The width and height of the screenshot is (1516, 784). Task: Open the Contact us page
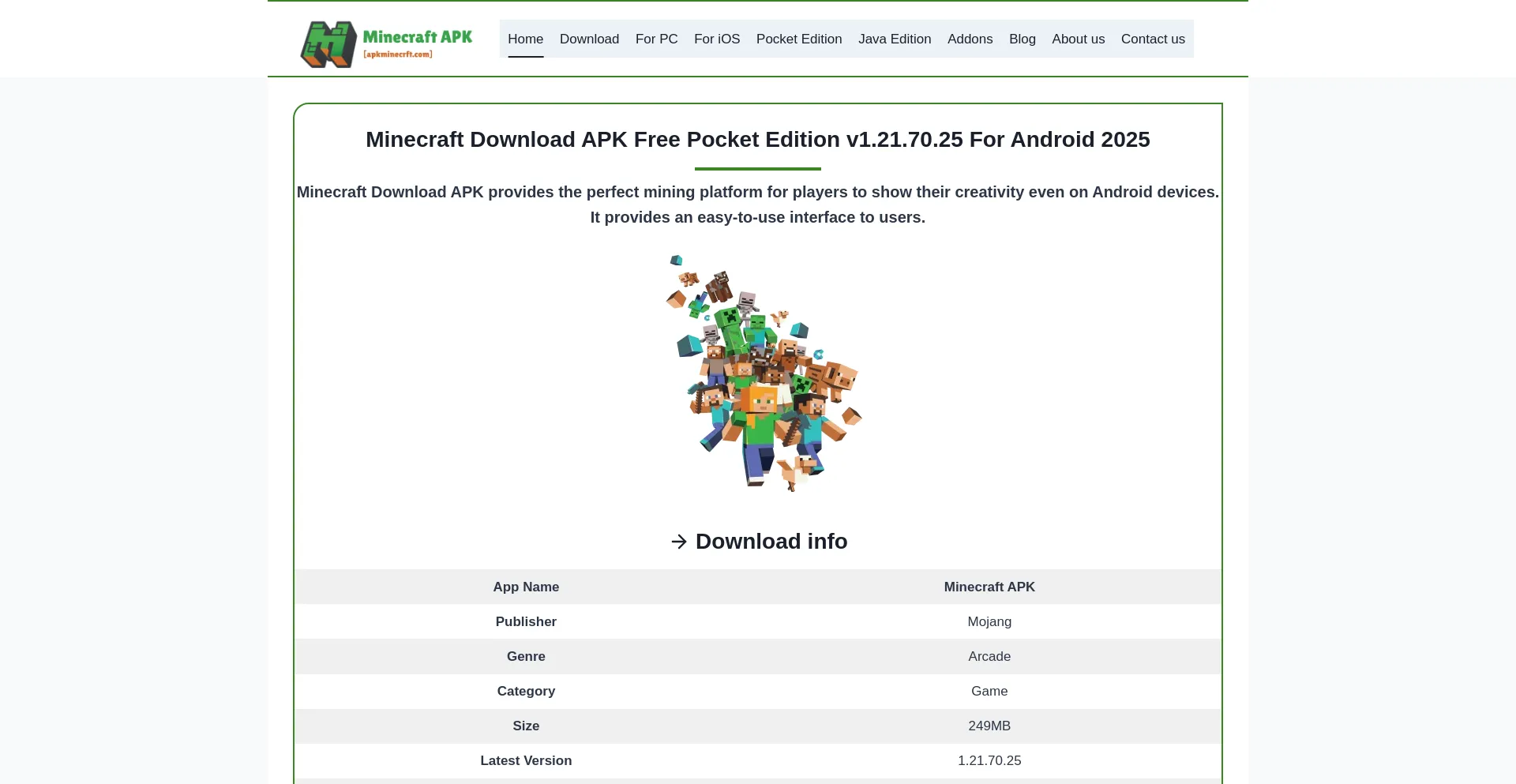[x=1153, y=39]
